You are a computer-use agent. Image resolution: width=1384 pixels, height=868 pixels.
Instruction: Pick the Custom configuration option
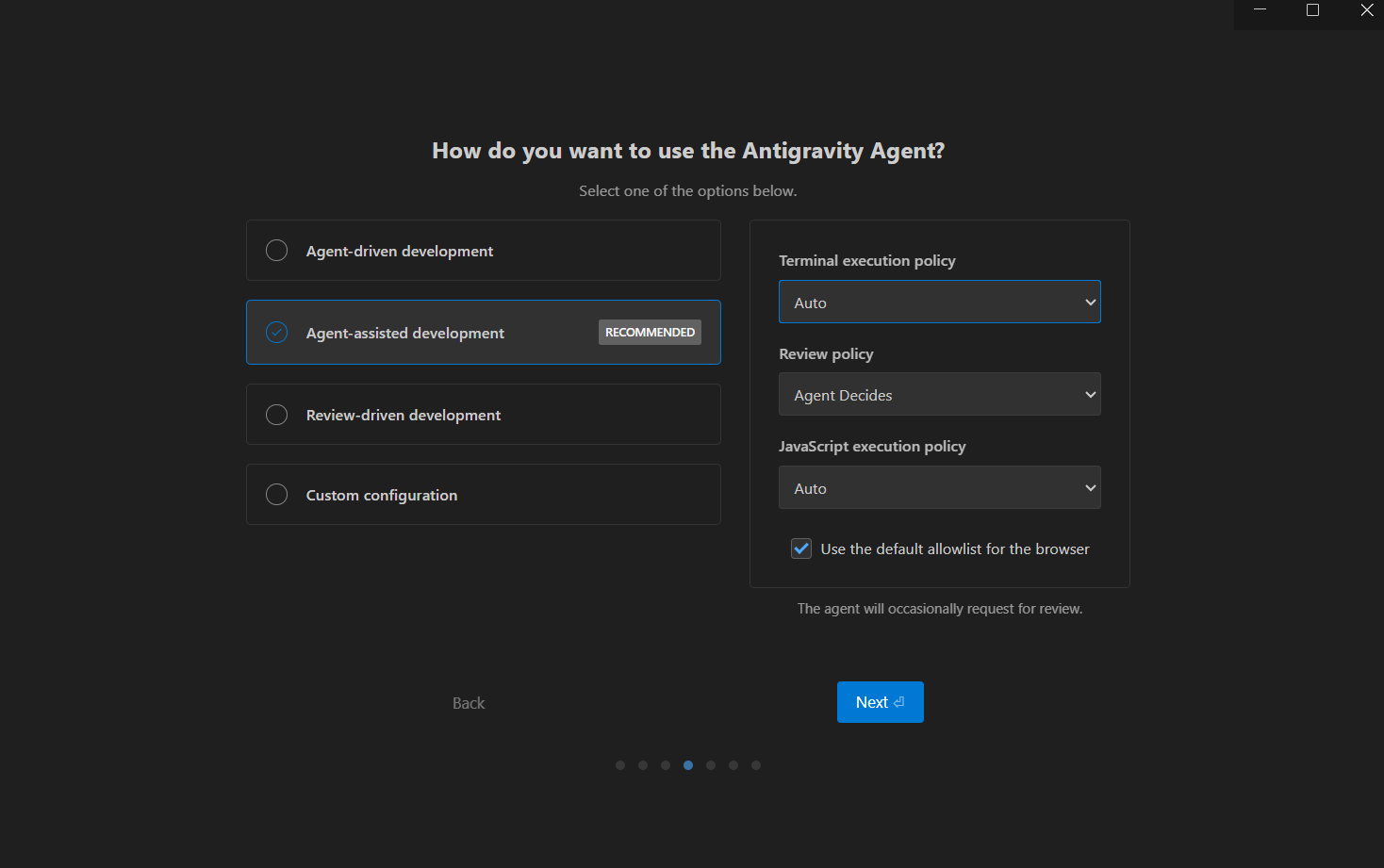pyautogui.click(x=276, y=495)
